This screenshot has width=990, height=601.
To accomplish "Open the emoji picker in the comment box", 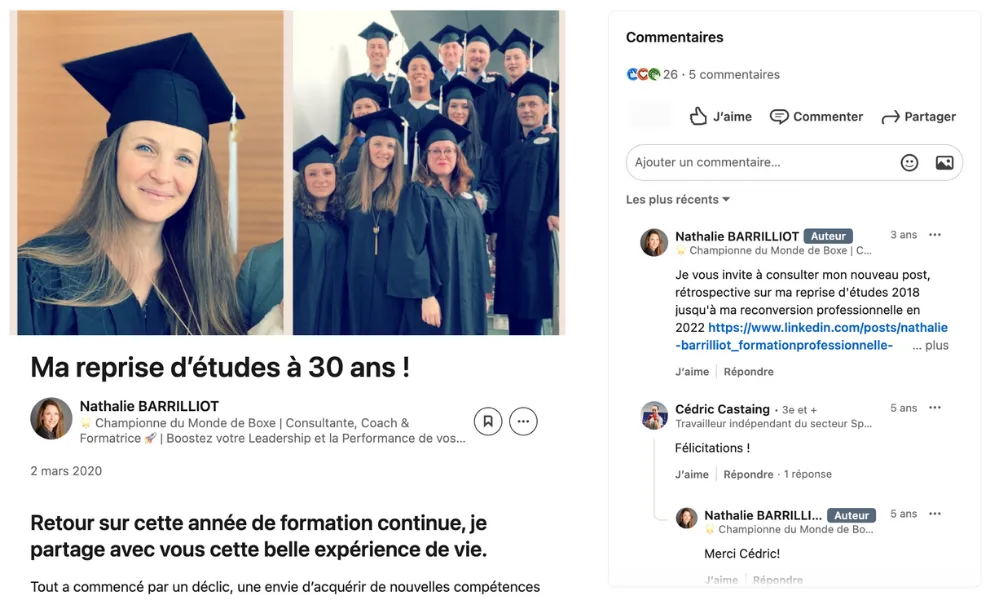I will point(909,162).
